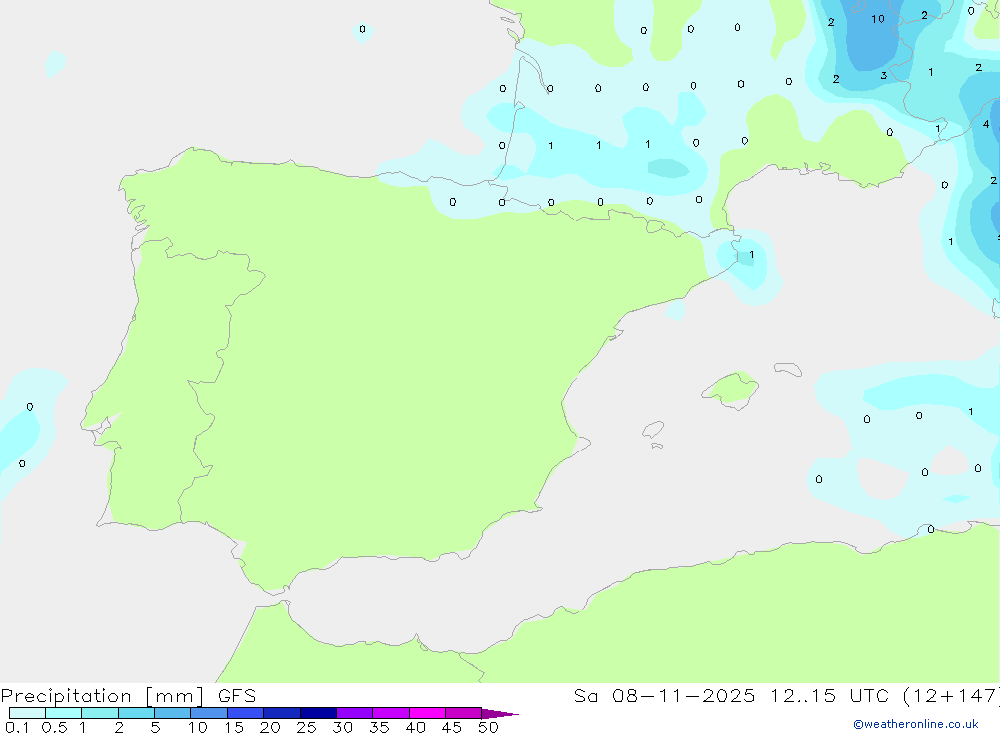Click the 0.1–0.5 mm legend color box
The height and width of the screenshot is (733, 1000).
tap(27, 713)
